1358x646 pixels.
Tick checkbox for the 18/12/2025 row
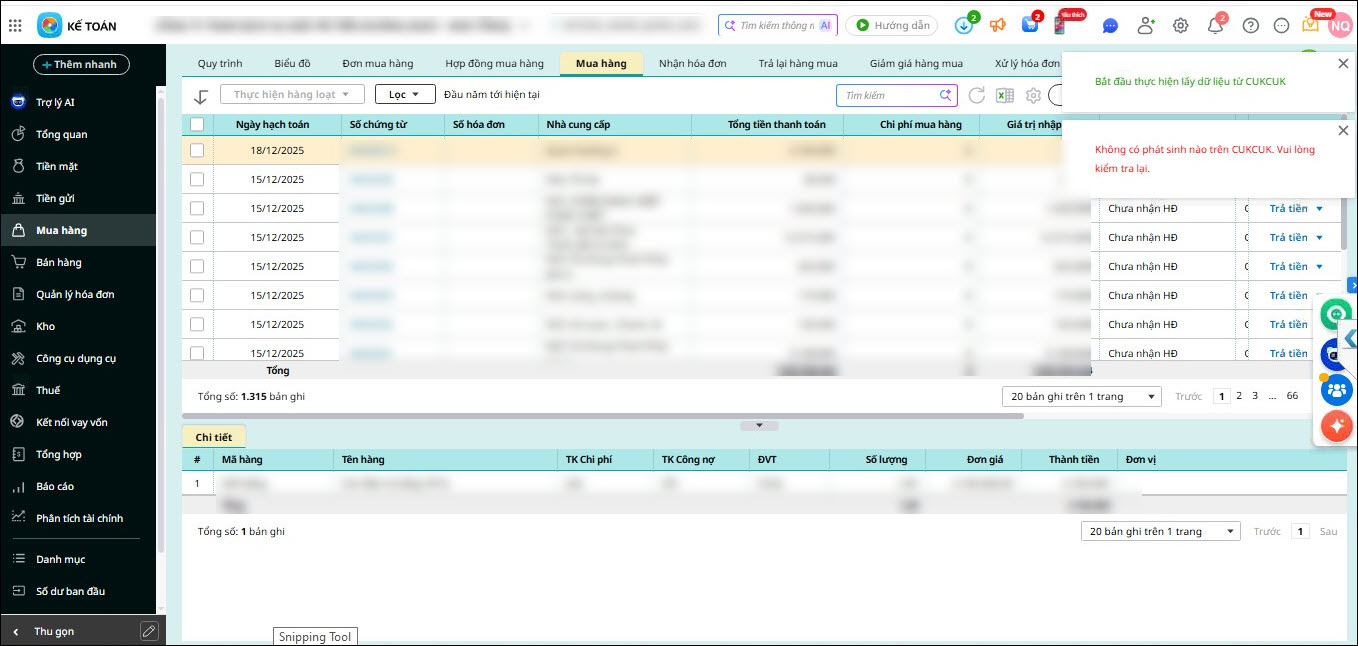coord(197,150)
